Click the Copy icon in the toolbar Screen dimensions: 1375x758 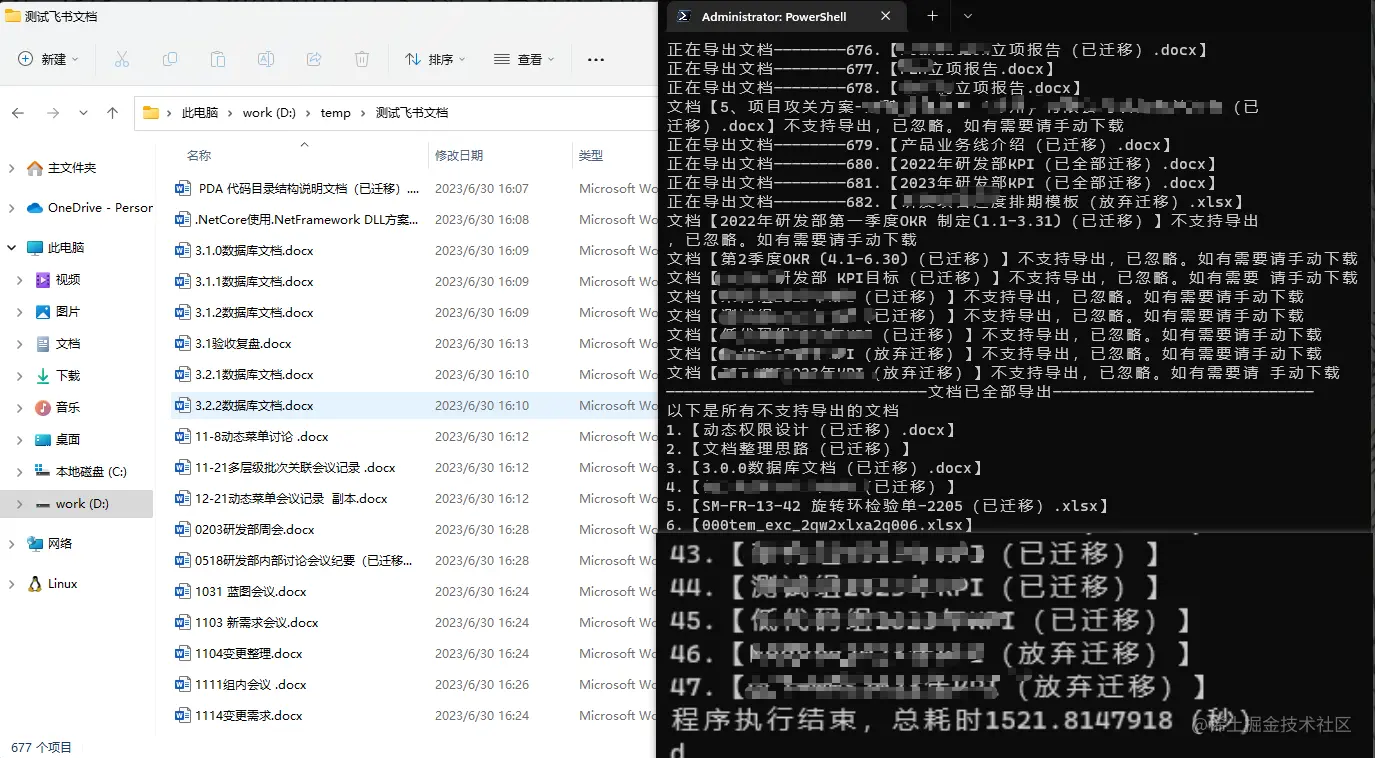[170, 60]
